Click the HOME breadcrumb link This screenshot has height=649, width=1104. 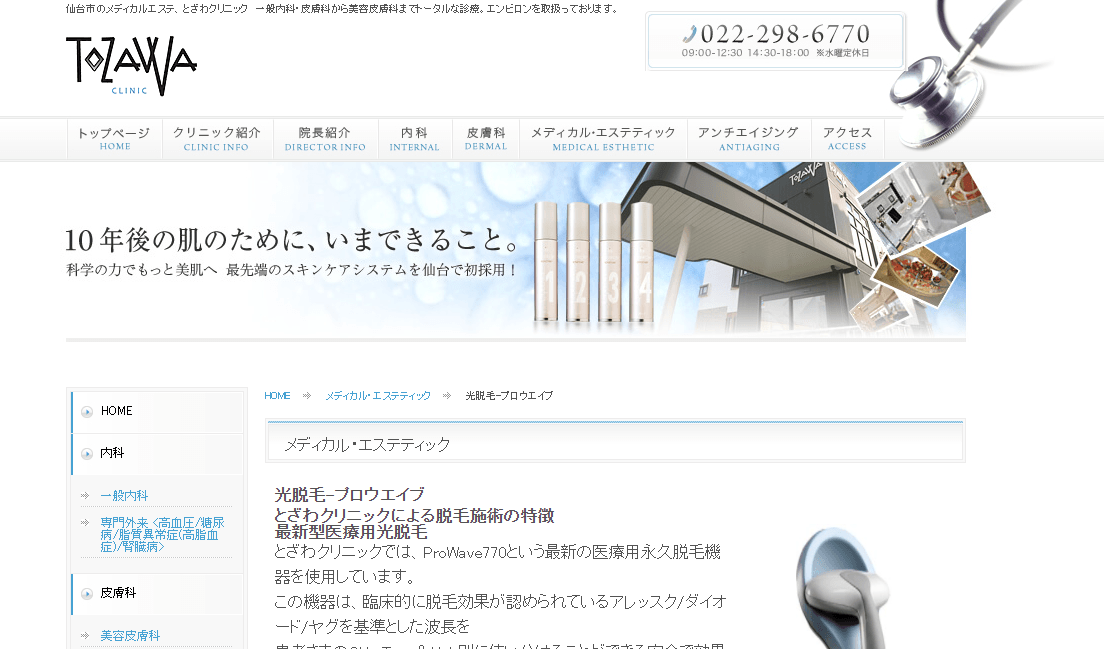[277, 396]
